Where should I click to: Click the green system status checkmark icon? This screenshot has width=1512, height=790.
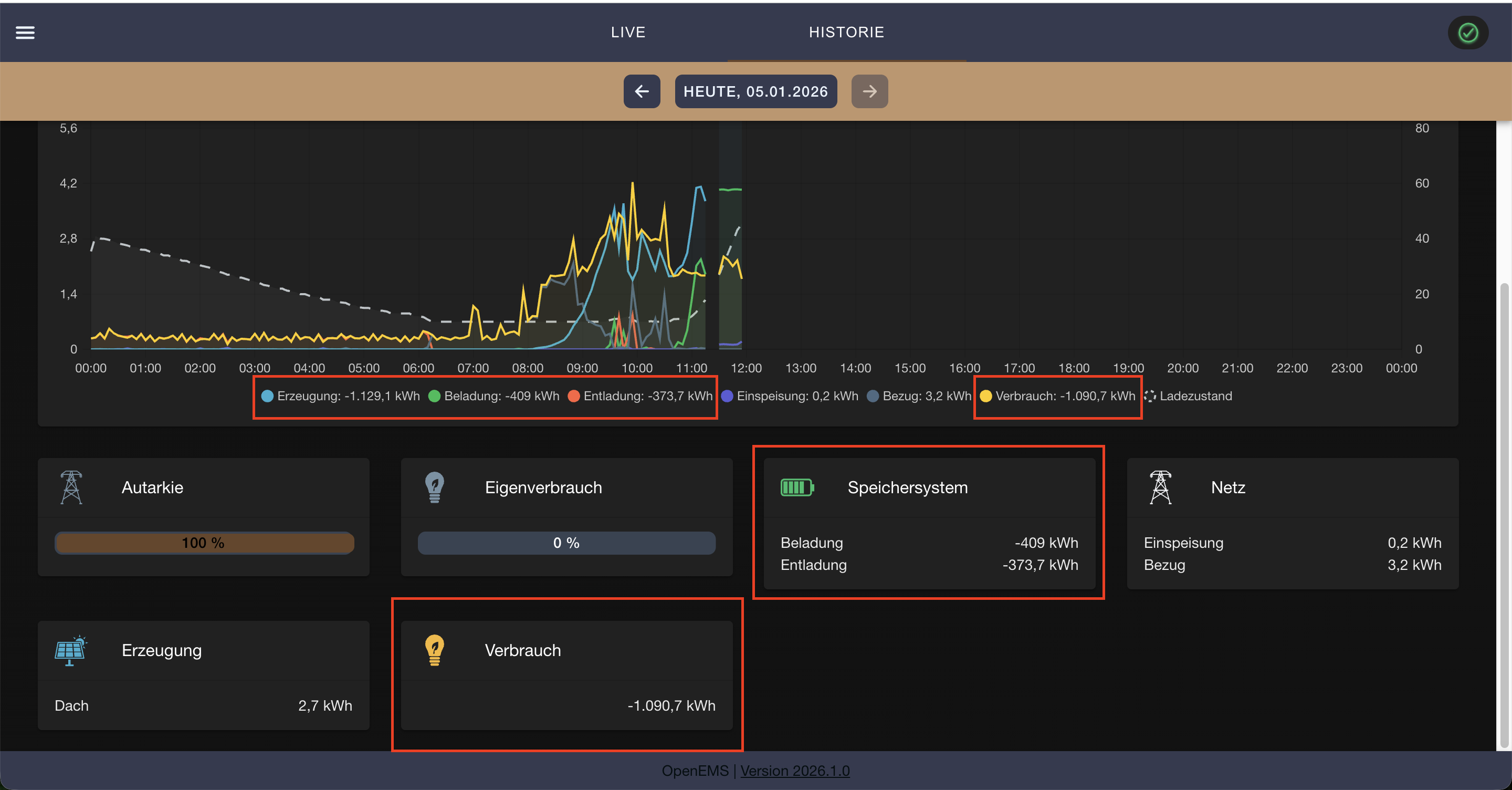[x=1467, y=33]
